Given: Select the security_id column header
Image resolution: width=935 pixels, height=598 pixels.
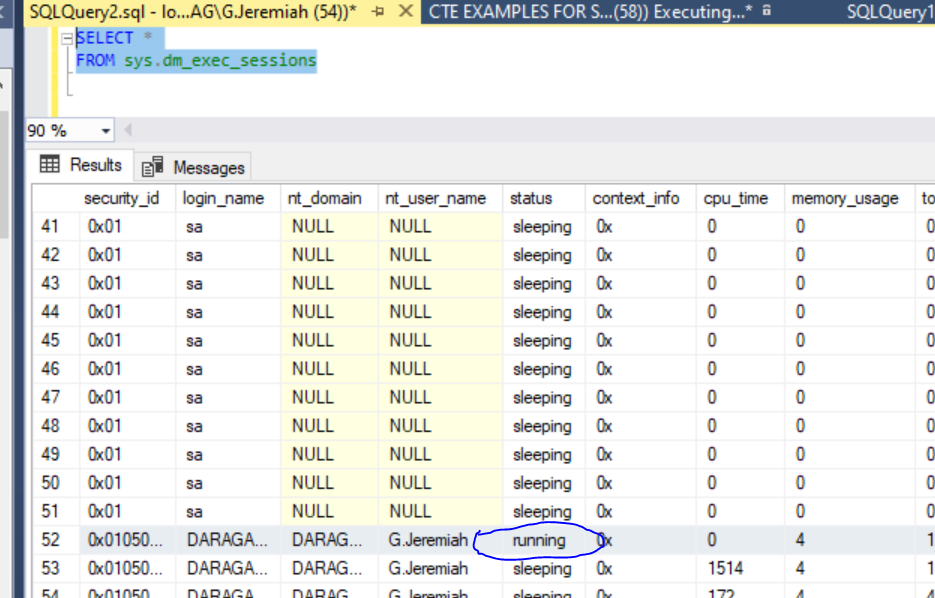Looking at the screenshot, I should point(122,198).
